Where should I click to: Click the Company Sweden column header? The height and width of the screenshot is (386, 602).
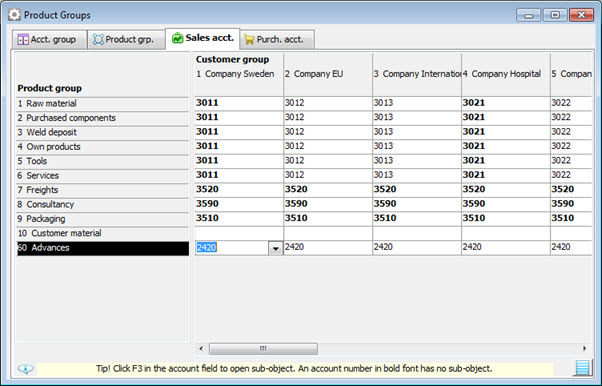239,74
